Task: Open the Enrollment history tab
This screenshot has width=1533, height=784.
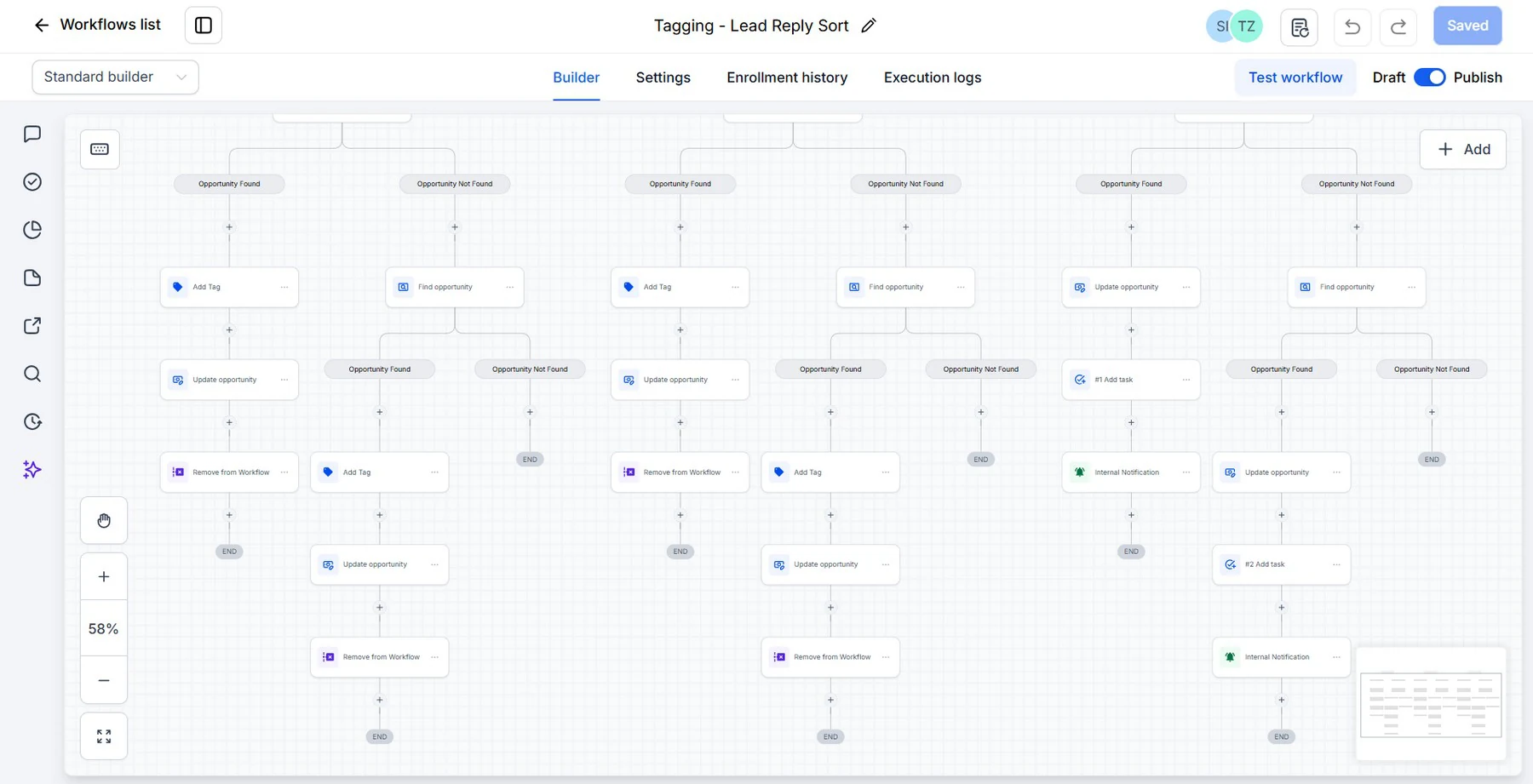Action: pyautogui.click(x=787, y=77)
